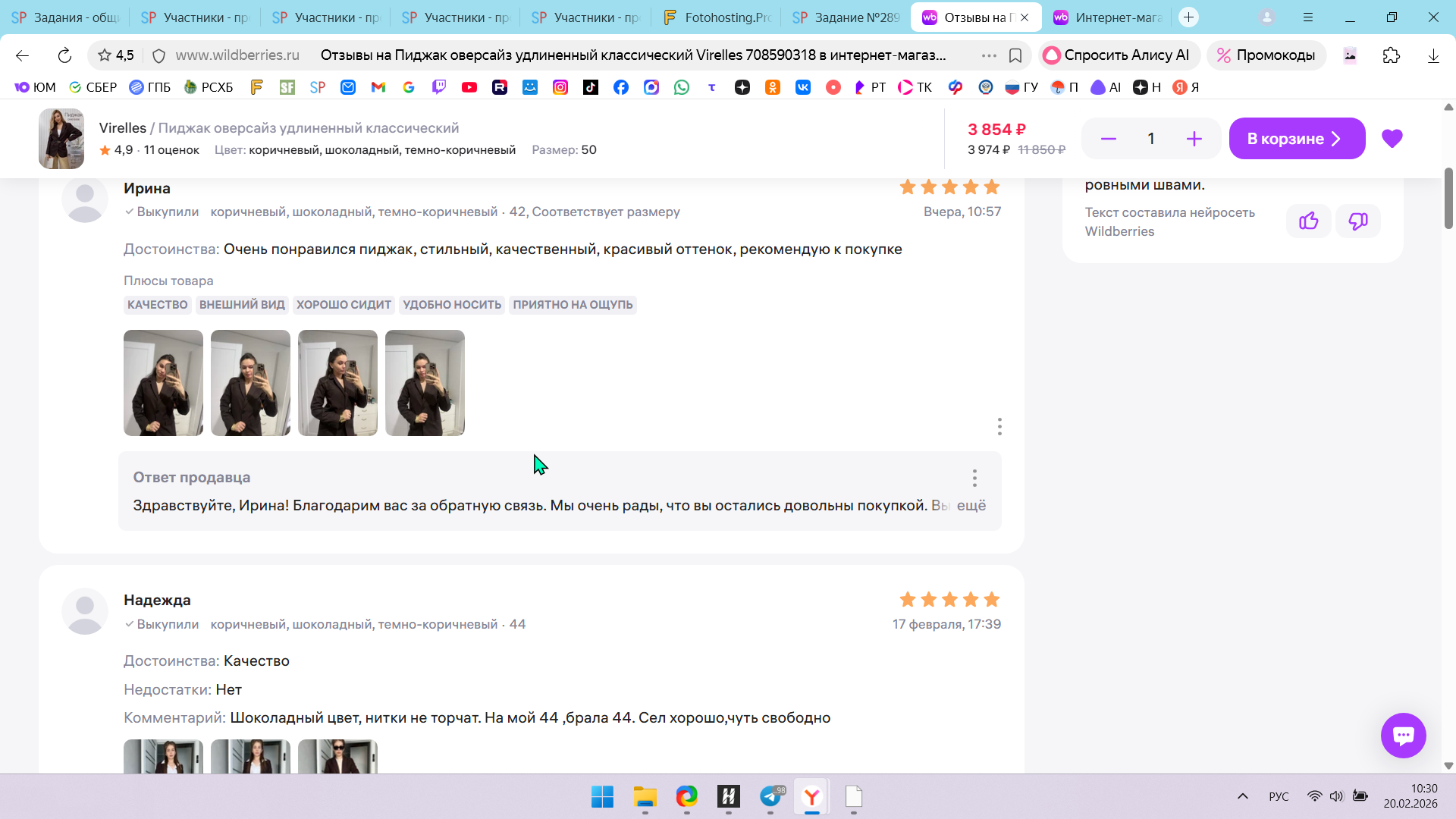Open the three-dot menu on Irina's review
The width and height of the screenshot is (1456, 819).
coord(999,426)
